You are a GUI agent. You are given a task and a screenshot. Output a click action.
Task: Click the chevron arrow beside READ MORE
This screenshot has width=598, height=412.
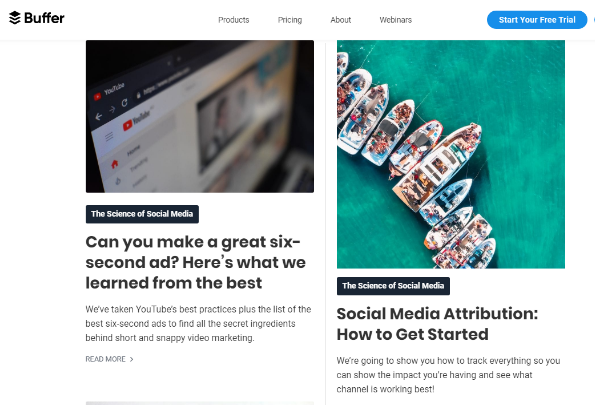pos(131,359)
